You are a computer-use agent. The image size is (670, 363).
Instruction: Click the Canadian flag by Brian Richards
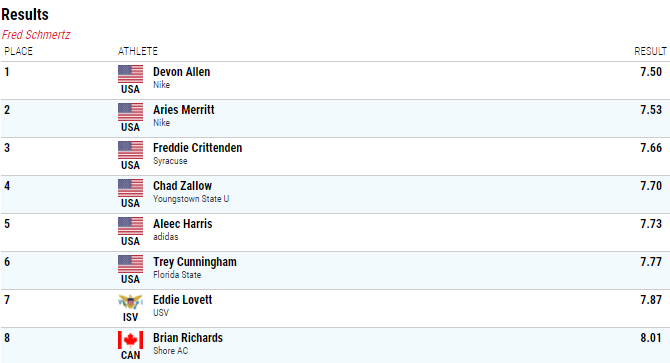pos(130,340)
